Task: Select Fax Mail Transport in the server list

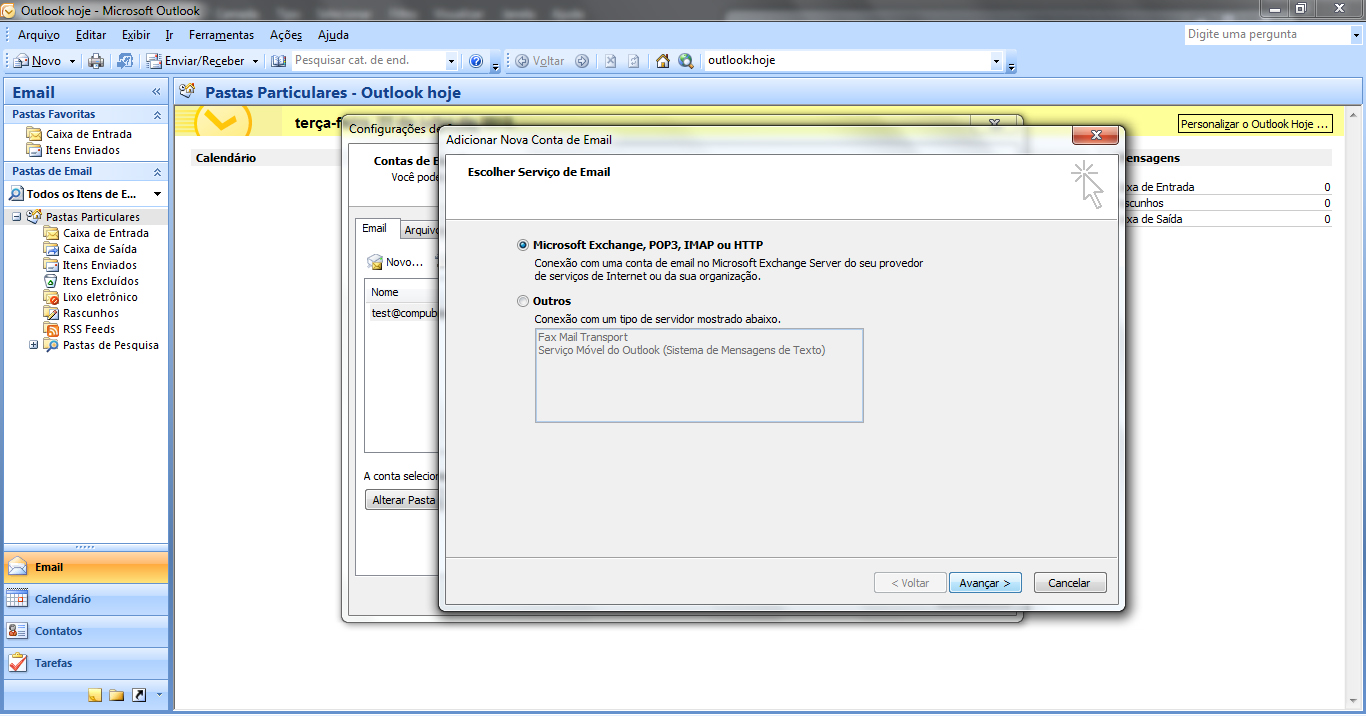Action: click(x=583, y=337)
